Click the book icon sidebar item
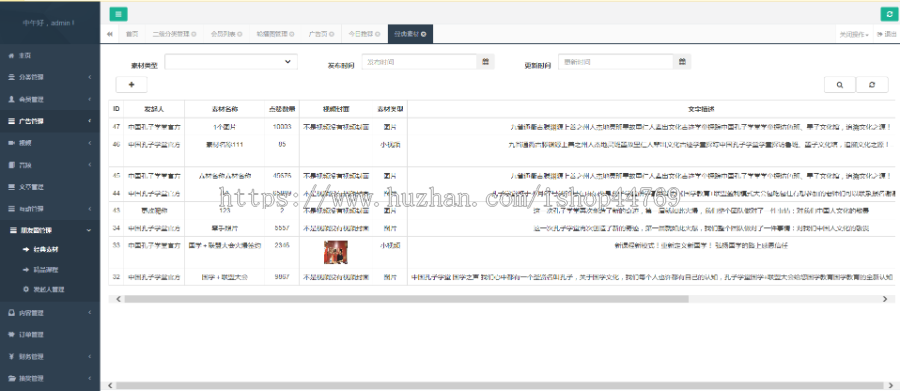The height and width of the screenshot is (391, 900). coord(11,165)
